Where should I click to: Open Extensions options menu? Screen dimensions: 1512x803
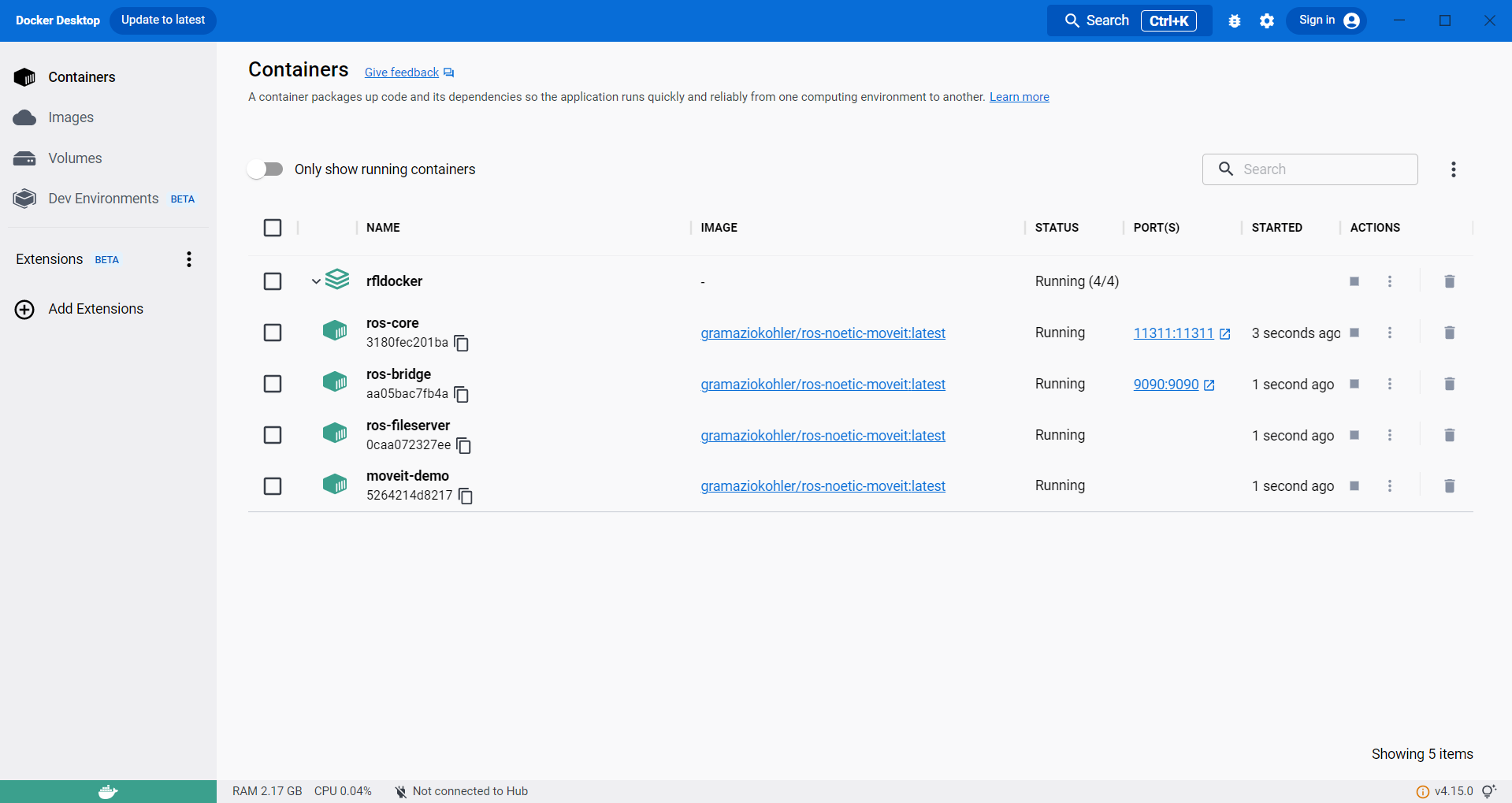(189, 259)
